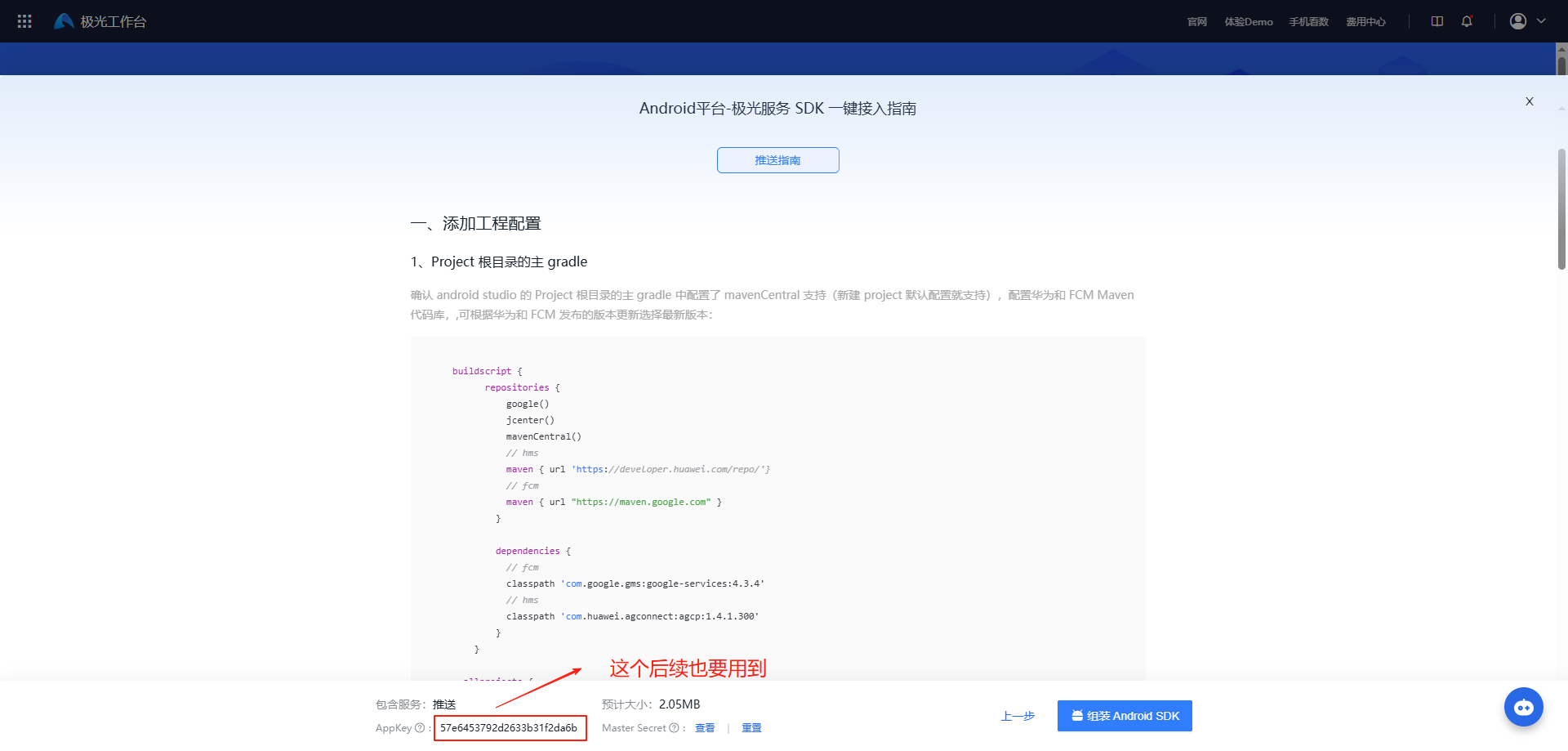Open the documentation book icon

1437,21
